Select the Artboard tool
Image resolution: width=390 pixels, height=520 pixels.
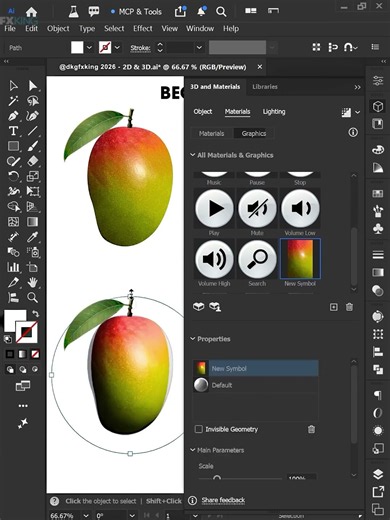point(33,267)
